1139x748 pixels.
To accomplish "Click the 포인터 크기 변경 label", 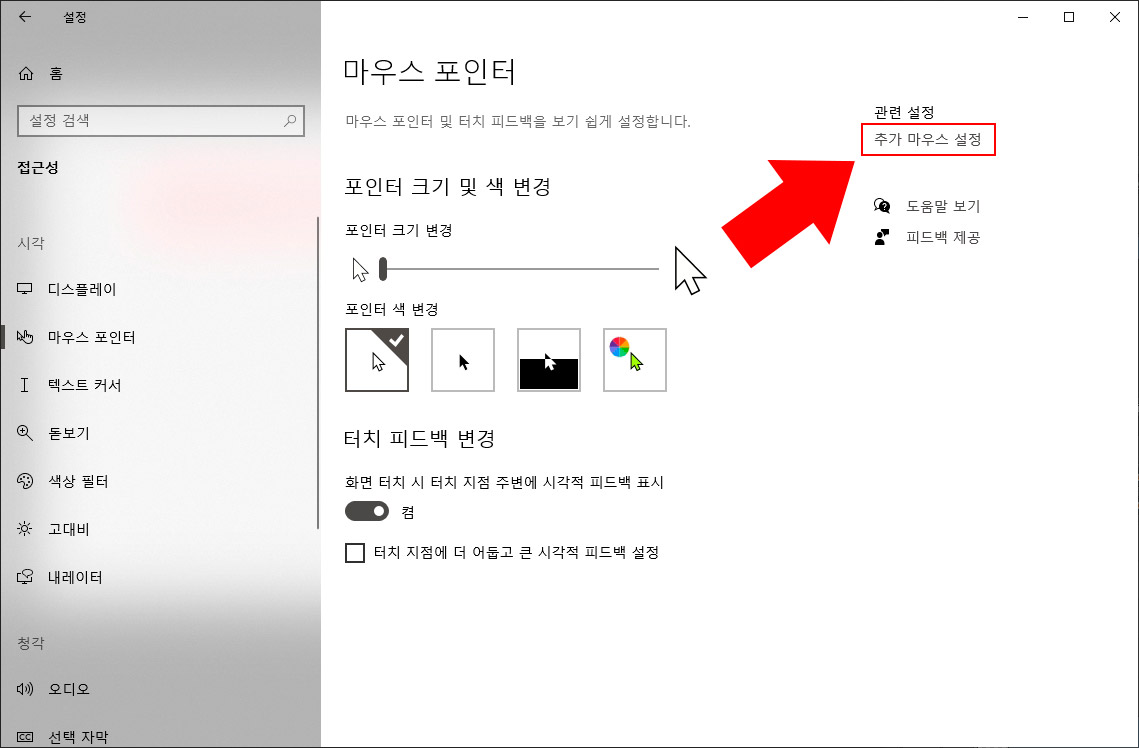I will tap(399, 230).
